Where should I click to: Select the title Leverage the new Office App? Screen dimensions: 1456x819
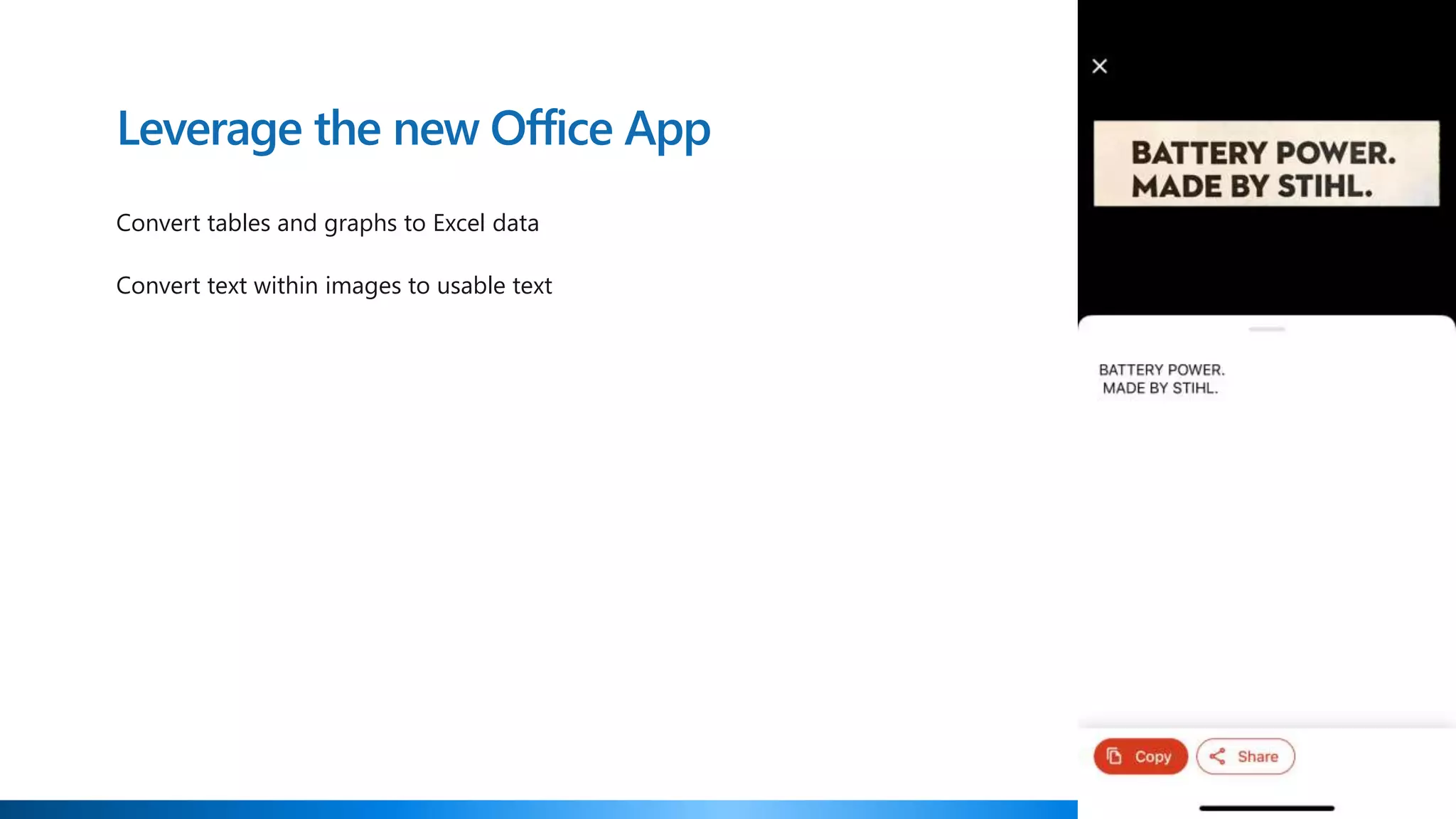[414, 129]
